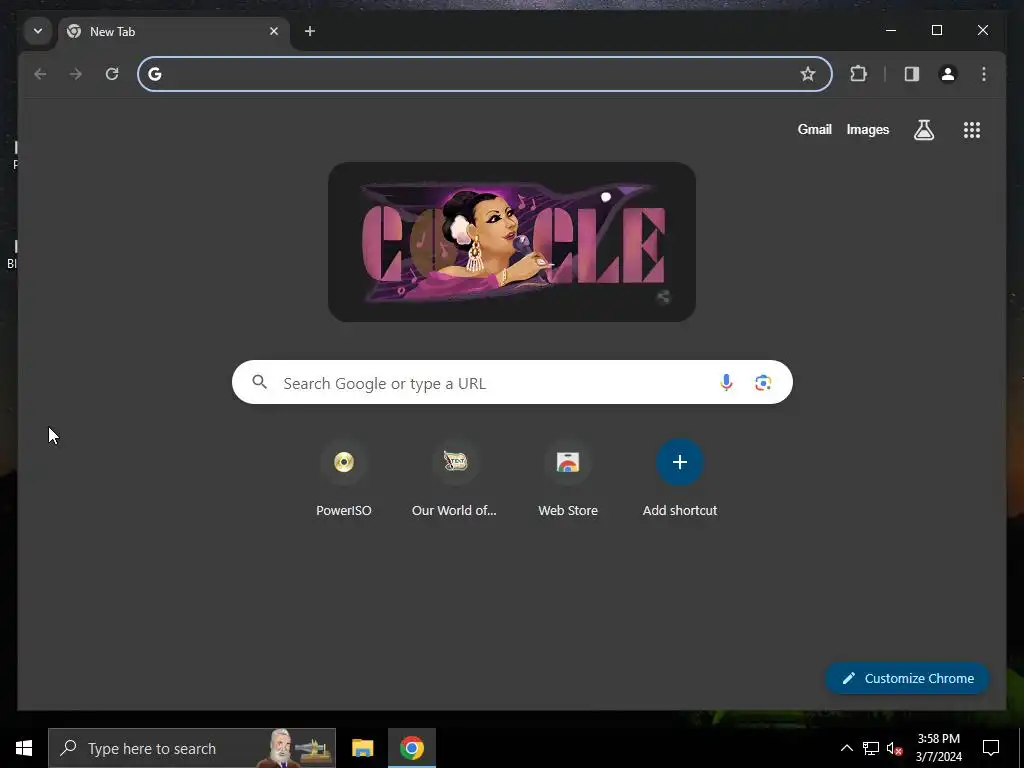1024x768 pixels.
Task: Start voice search with microphone icon
Action: (x=726, y=383)
